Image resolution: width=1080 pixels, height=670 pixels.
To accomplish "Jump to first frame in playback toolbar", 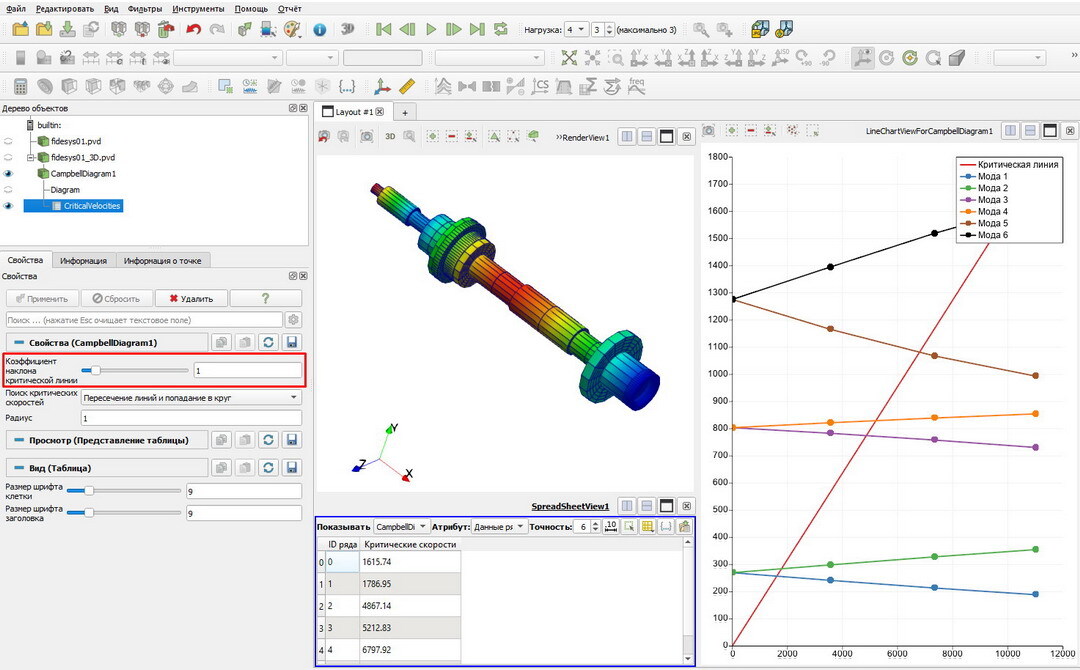I will pyautogui.click(x=384, y=29).
